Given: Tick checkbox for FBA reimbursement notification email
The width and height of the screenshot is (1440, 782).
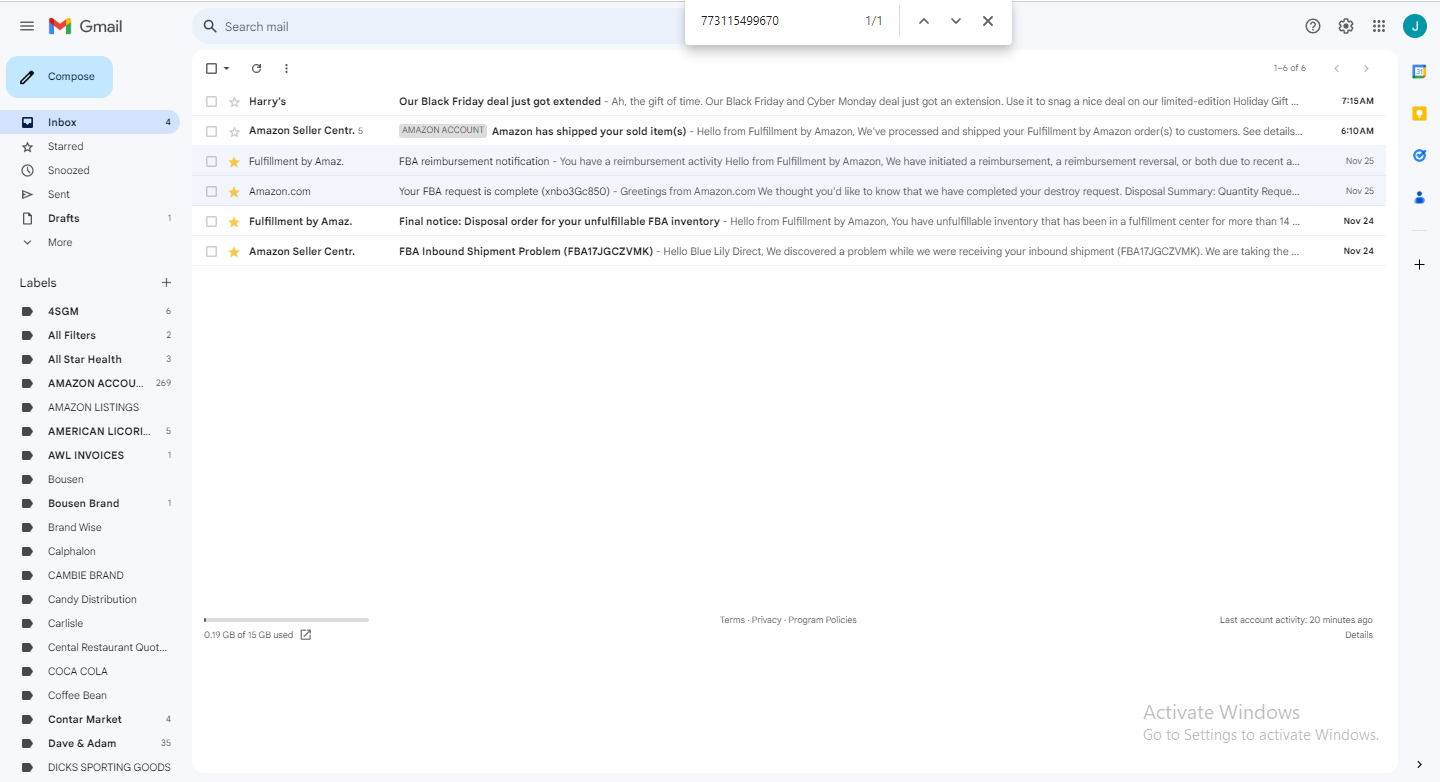Looking at the screenshot, I should (x=211, y=161).
